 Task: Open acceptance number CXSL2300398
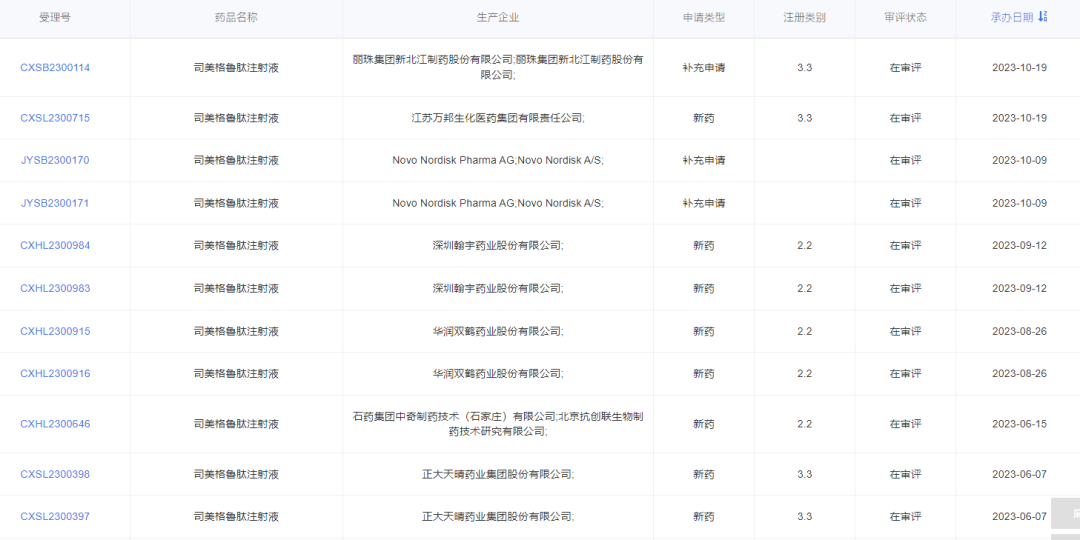(x=55, y=475)
